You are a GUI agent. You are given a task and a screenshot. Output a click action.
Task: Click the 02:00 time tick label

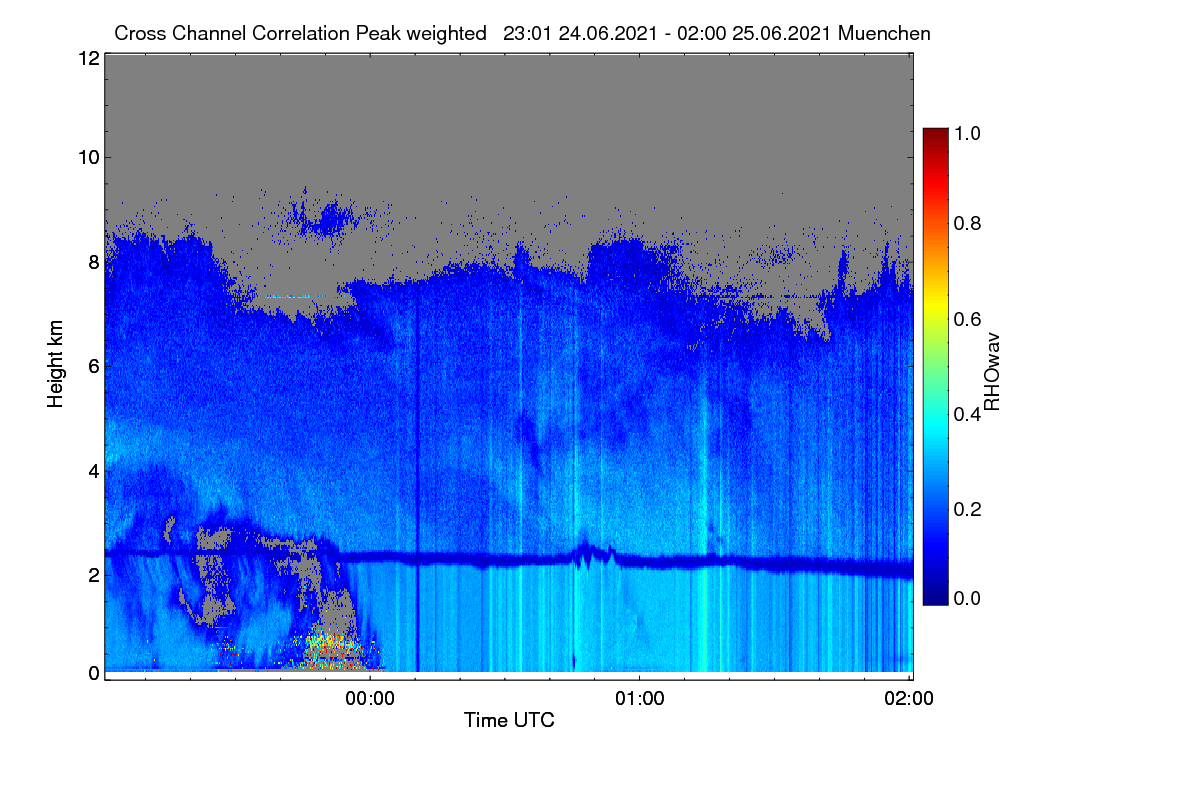(x=908, y=700)
